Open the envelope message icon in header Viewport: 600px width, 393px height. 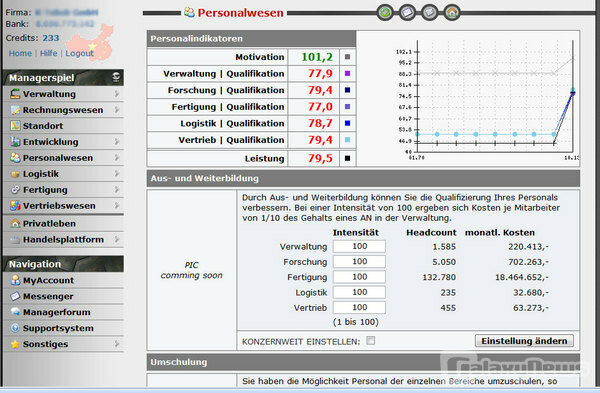(407, 13)
